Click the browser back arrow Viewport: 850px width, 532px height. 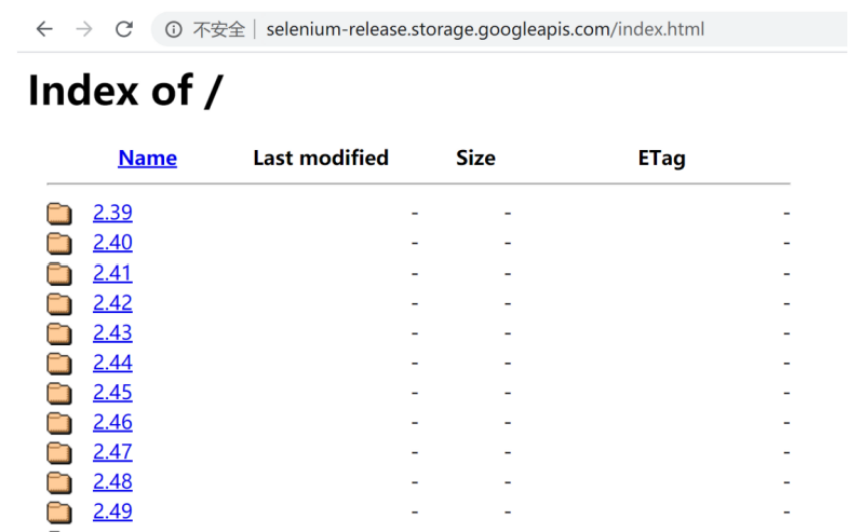[44, 29]
